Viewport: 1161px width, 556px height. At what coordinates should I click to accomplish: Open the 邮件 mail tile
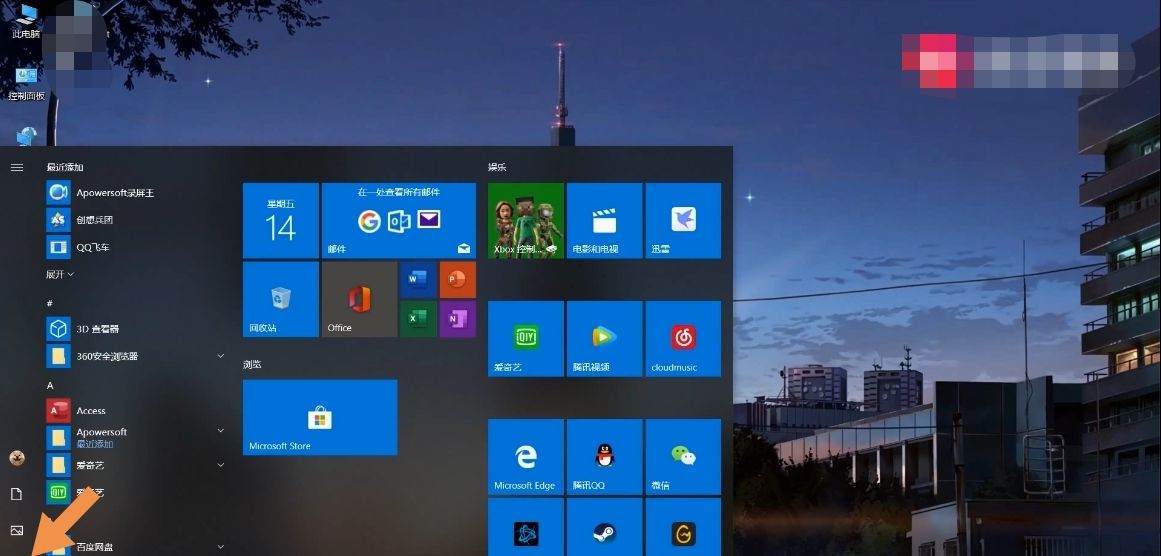click(x=398, y=221)
